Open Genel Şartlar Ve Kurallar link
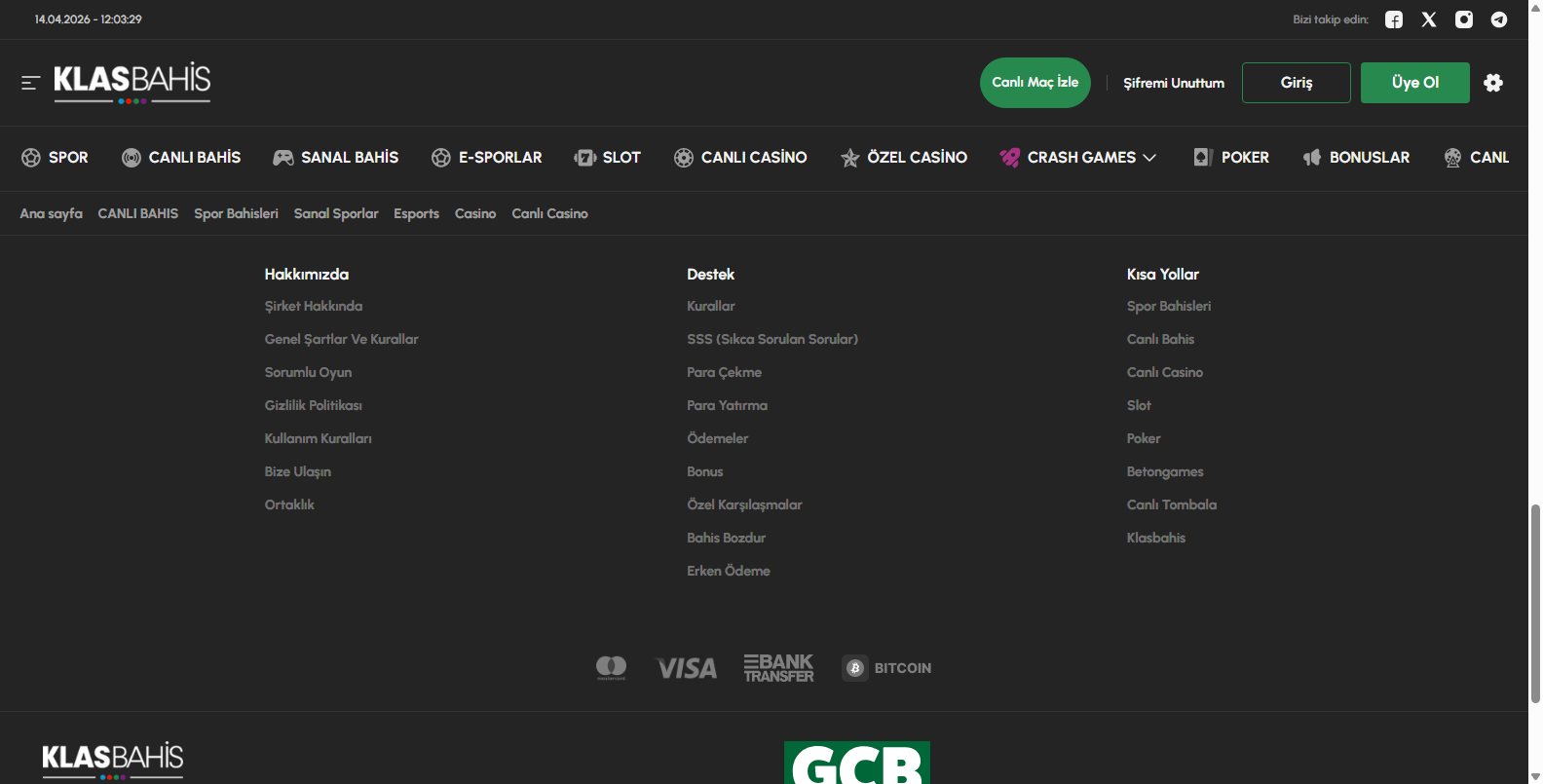The width and height of the screenshot is (1543, 784). point(342,339)
